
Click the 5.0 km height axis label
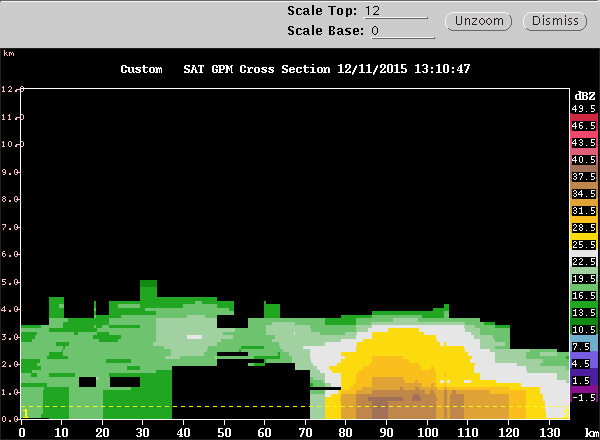point(10,282)
